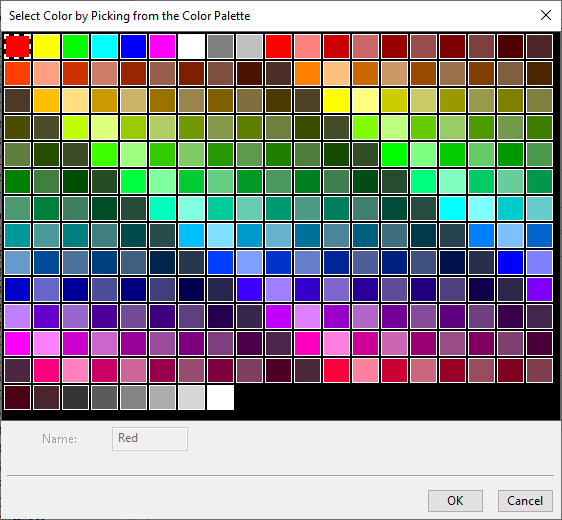
Task: Select the lightest gray swatch beside bottom white
Action: (191, 397)
